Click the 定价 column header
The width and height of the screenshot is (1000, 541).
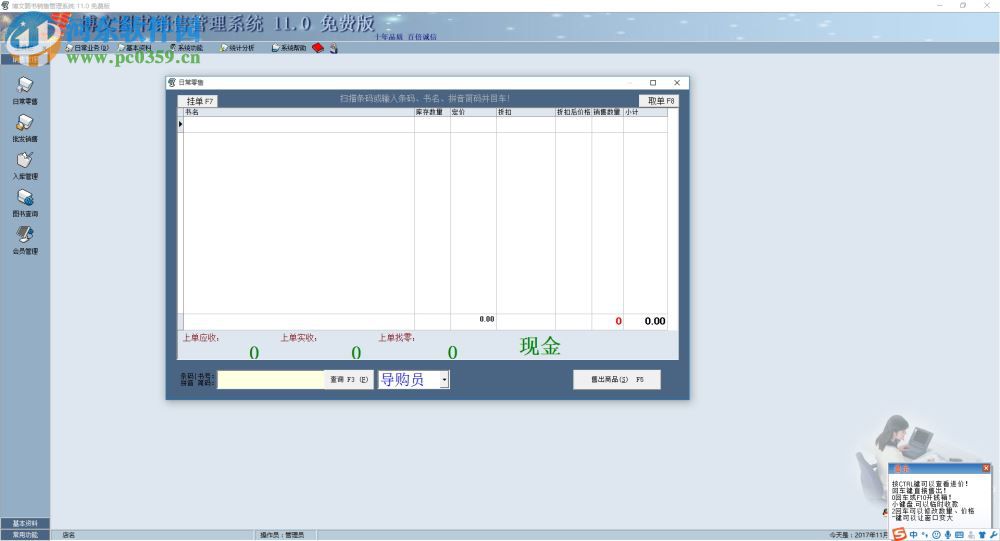473,112
